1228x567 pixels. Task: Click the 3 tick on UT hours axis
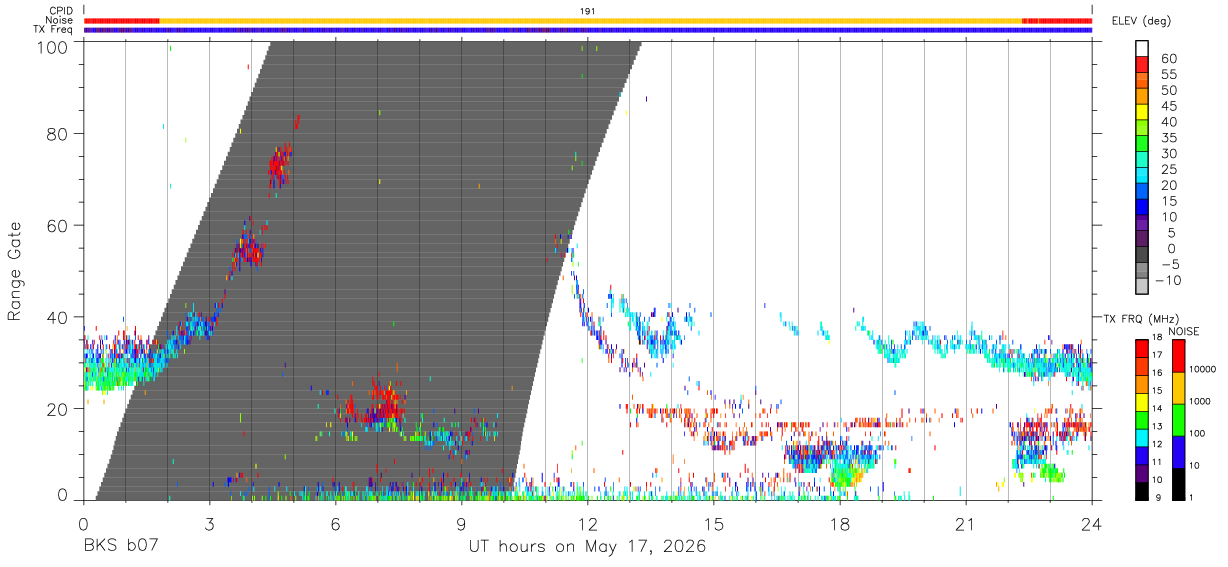click(x=209, y=524)
